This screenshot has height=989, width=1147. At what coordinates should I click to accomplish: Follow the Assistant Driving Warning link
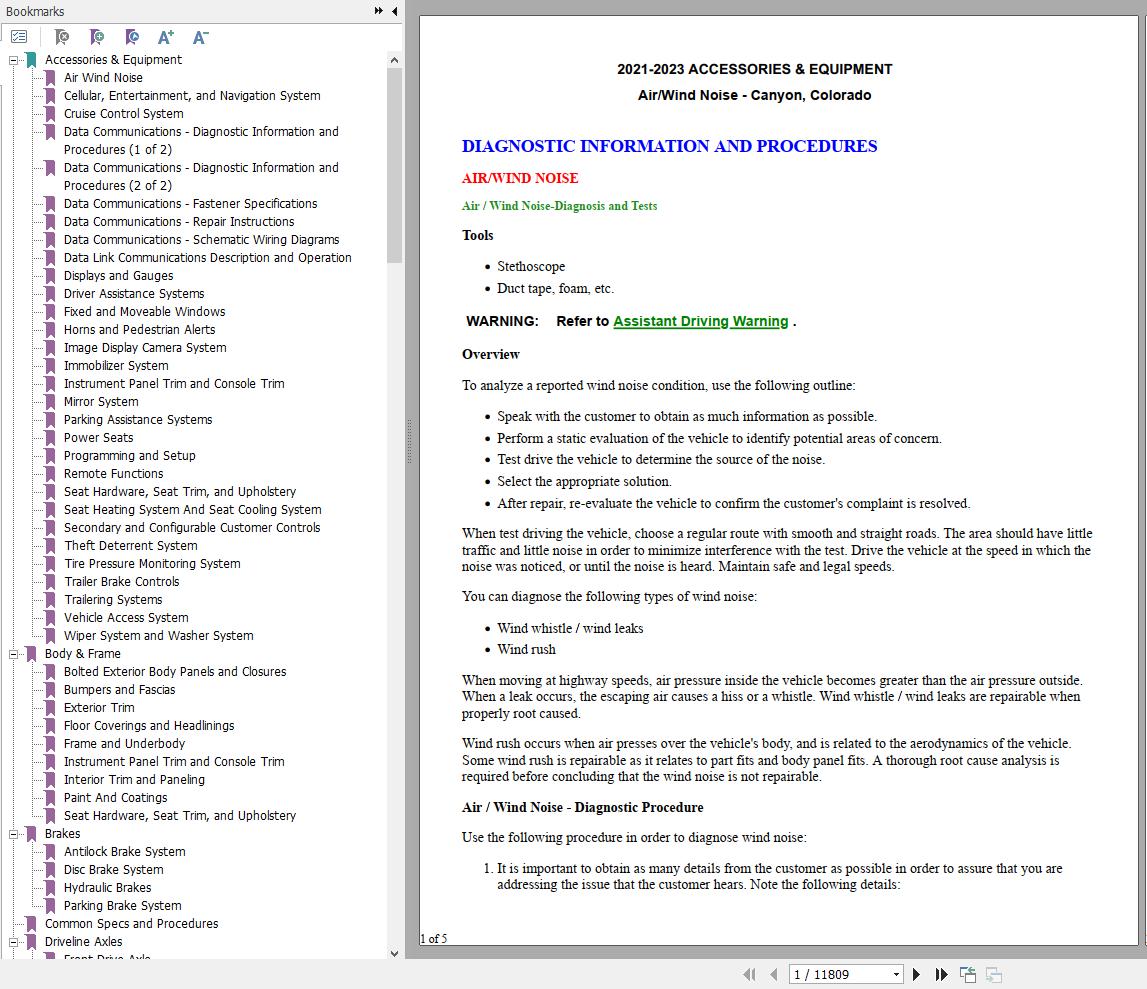click(701, 321)
